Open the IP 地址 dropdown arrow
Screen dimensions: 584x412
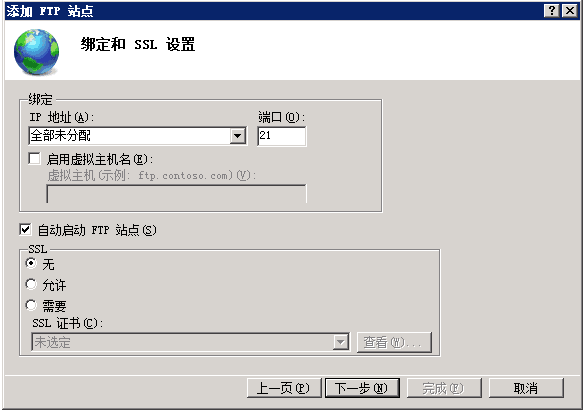tap(237, 136)
